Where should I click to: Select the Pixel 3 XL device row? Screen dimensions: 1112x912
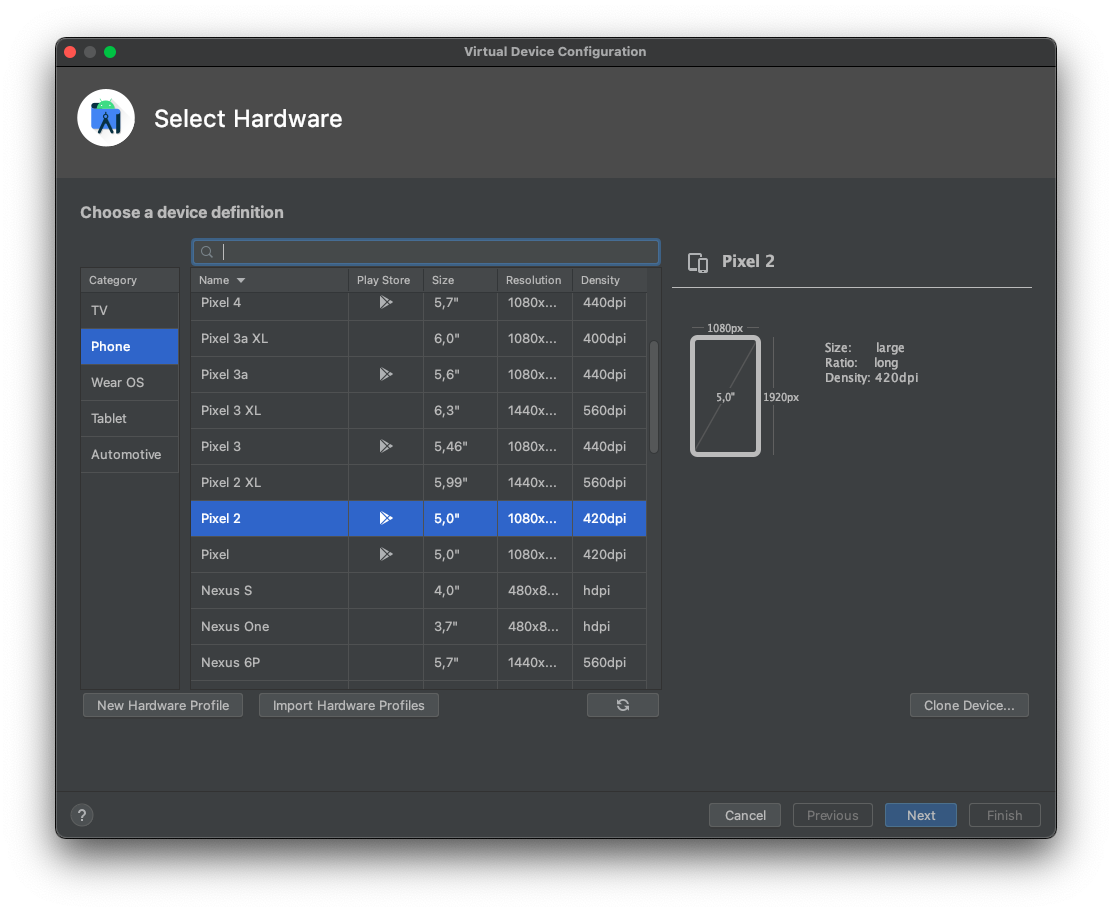pyautogui.click(x=418, y=411)
